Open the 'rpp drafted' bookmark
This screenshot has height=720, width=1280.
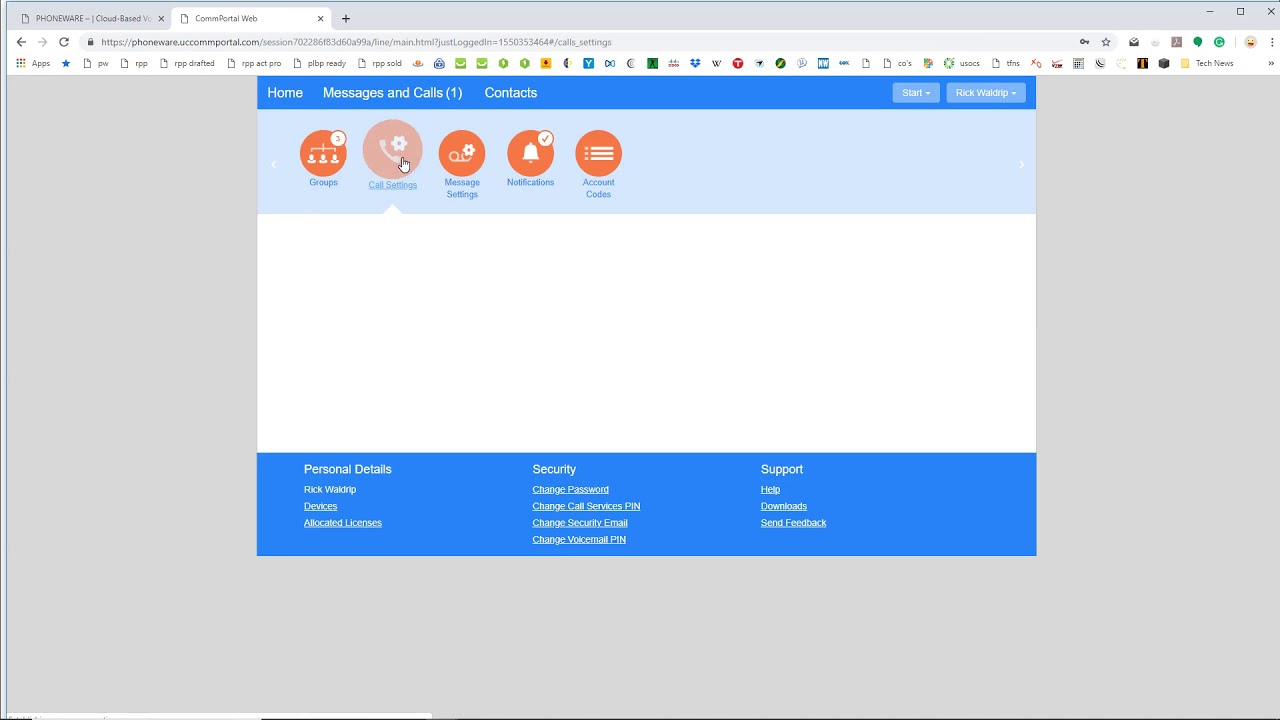186,63
